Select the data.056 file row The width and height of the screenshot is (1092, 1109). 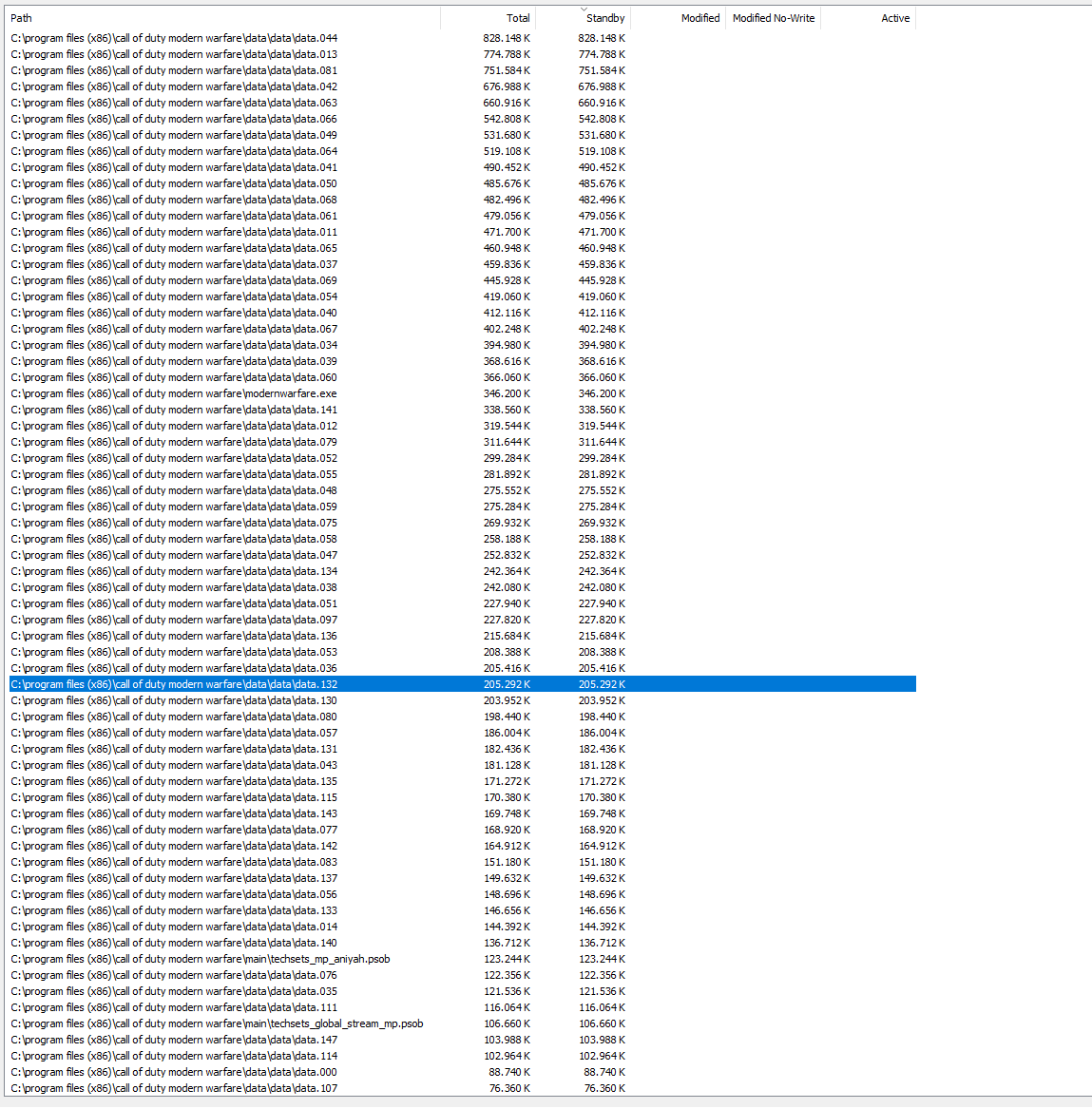[x=463, y=894]
